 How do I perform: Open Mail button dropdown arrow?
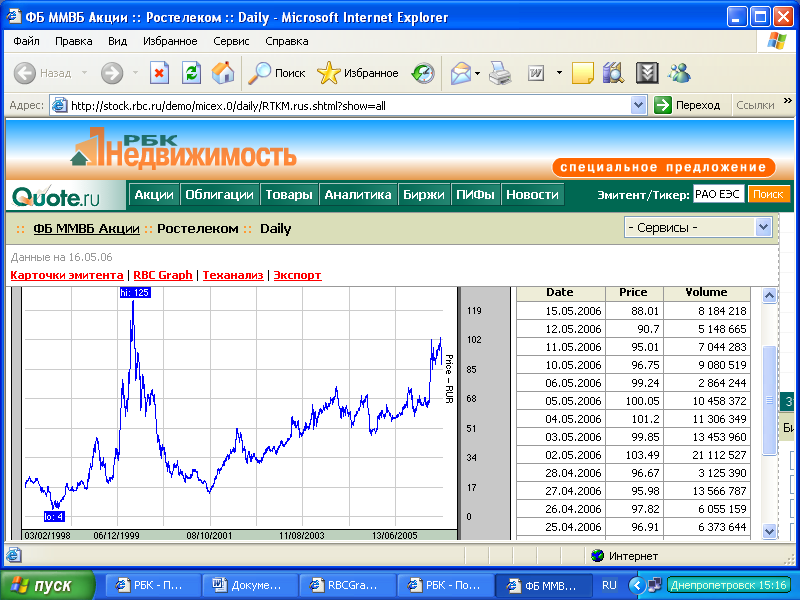(x=478, y=73)
